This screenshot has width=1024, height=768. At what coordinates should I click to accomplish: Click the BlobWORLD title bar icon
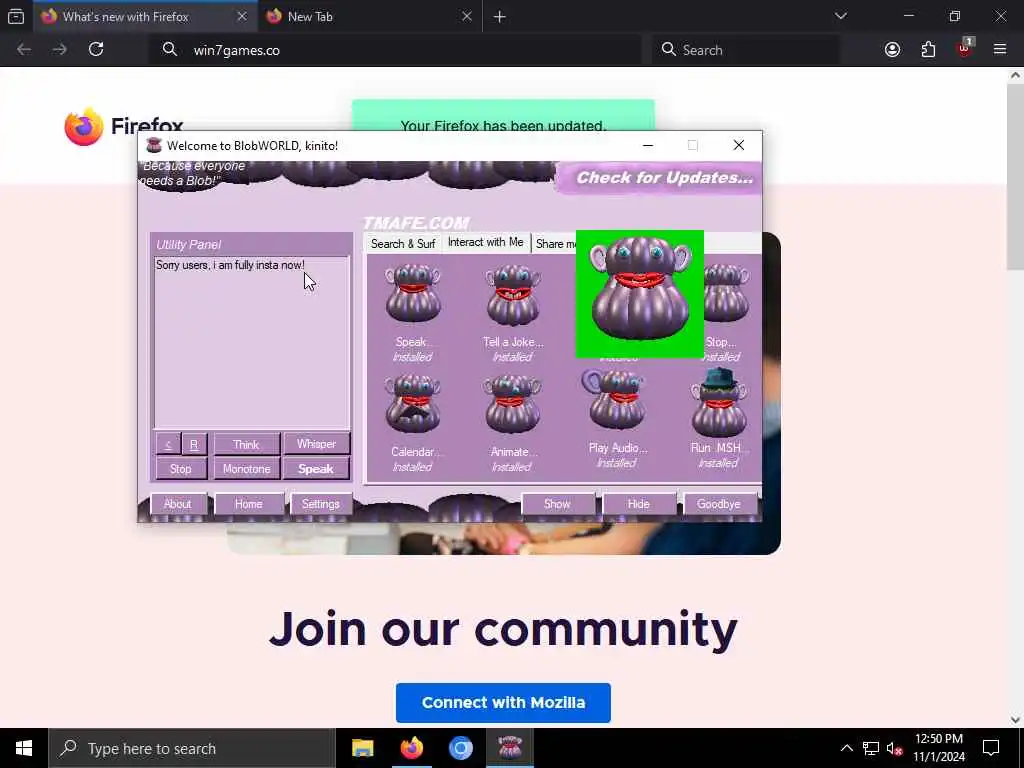coord(154,145)
